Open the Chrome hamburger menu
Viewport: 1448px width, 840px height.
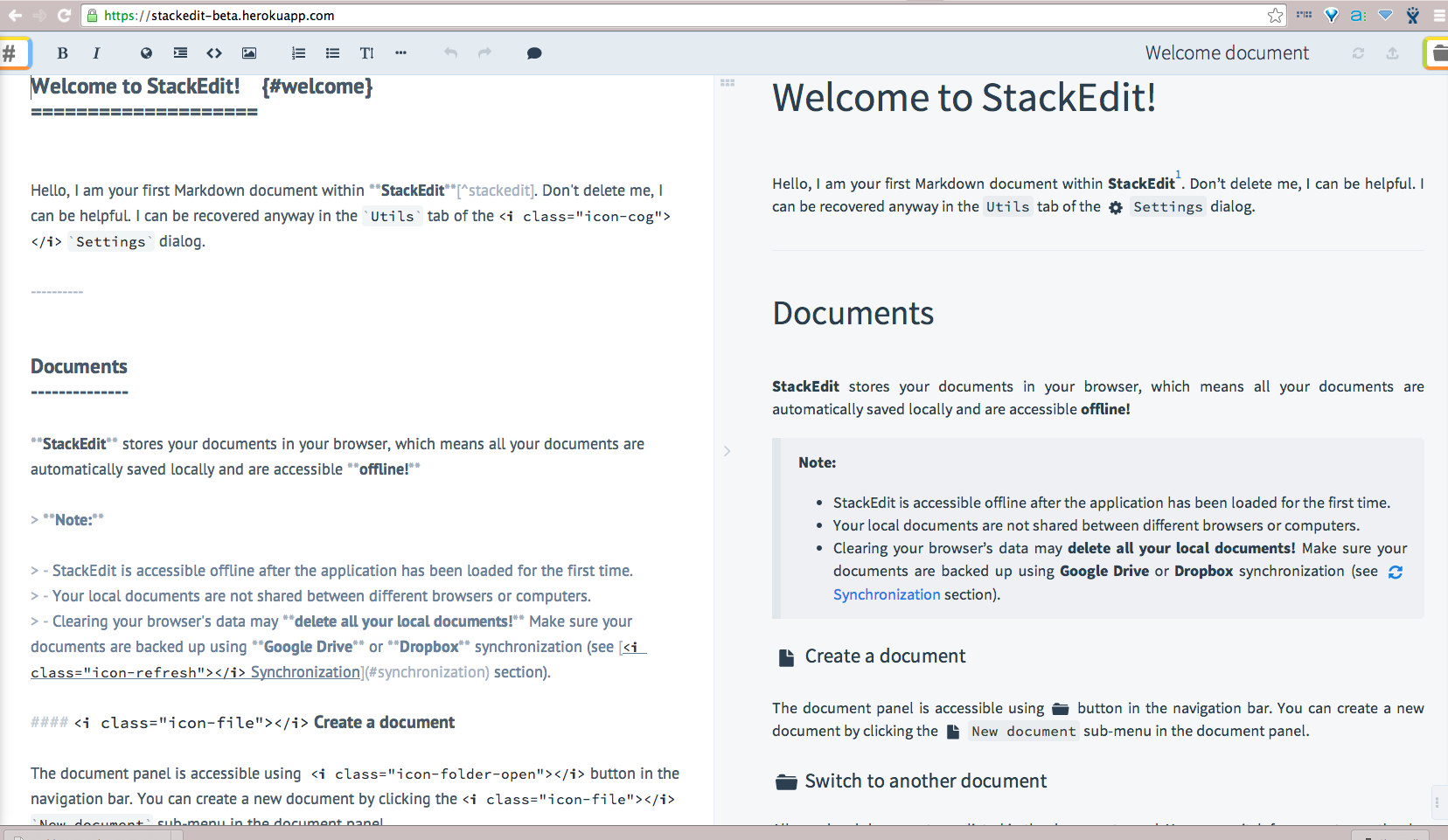(x=1439, y=15)
